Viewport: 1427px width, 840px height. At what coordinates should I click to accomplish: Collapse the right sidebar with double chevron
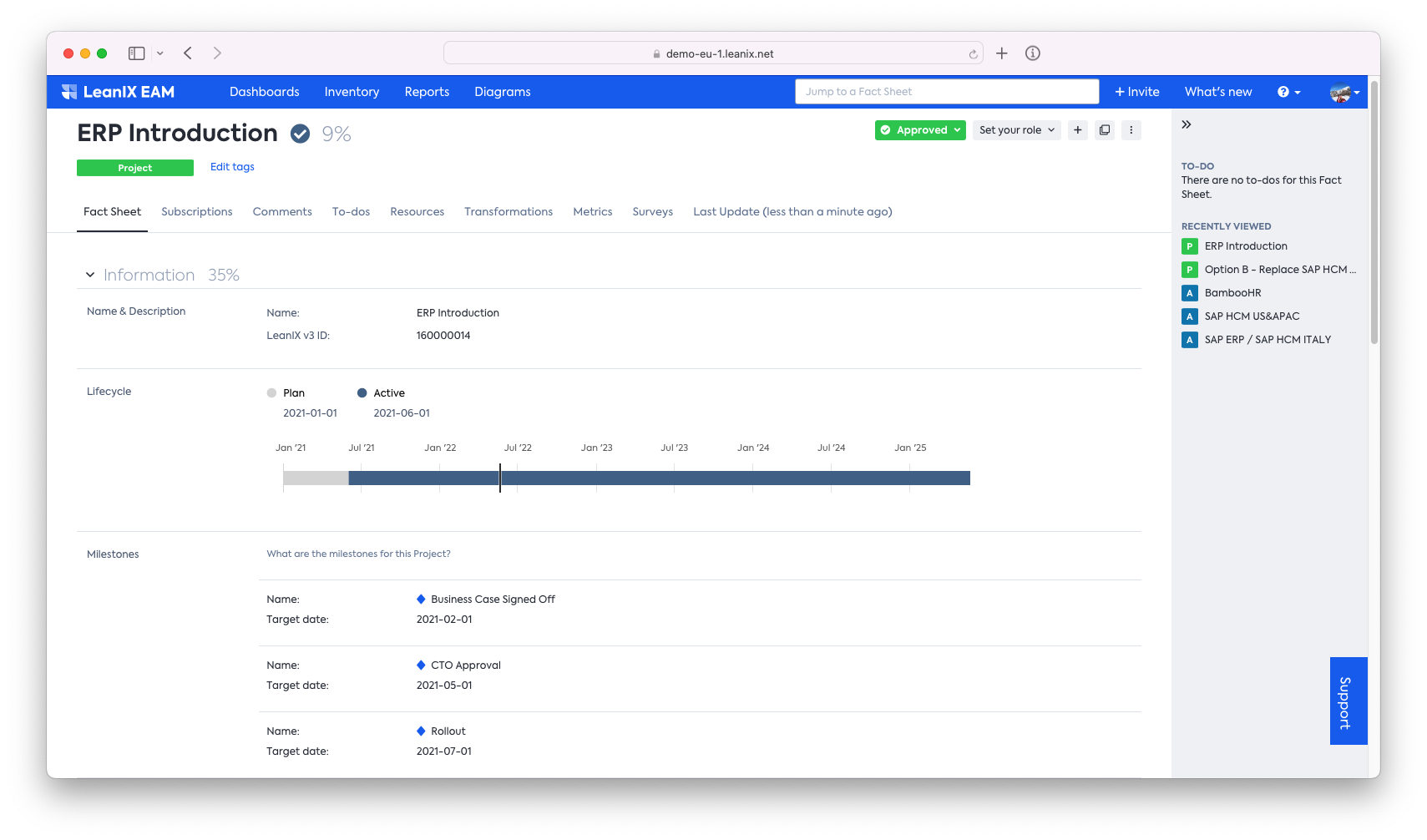(x=1187, y=124)
